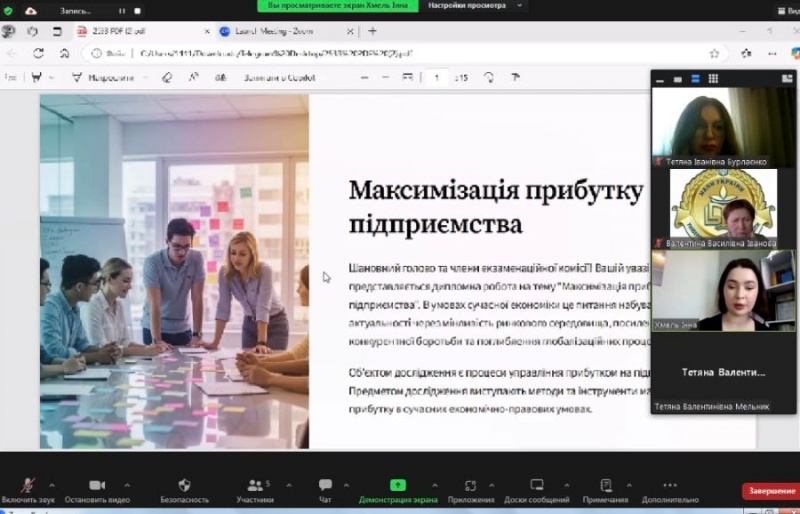
Task: Expand arrow next to Доски сообщений
Action: click(x=567, y=485)
